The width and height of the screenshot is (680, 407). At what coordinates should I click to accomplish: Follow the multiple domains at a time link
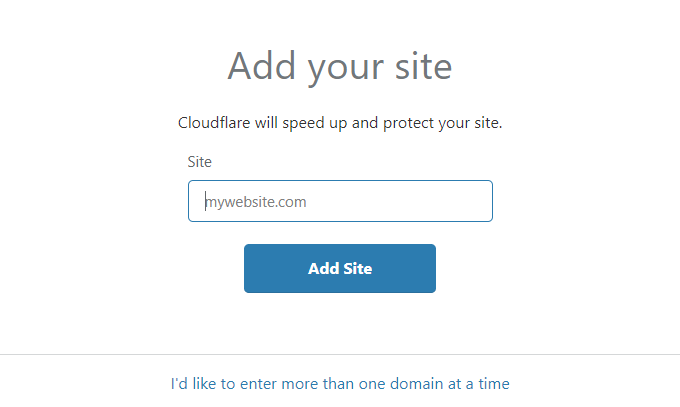pos(340,384)
